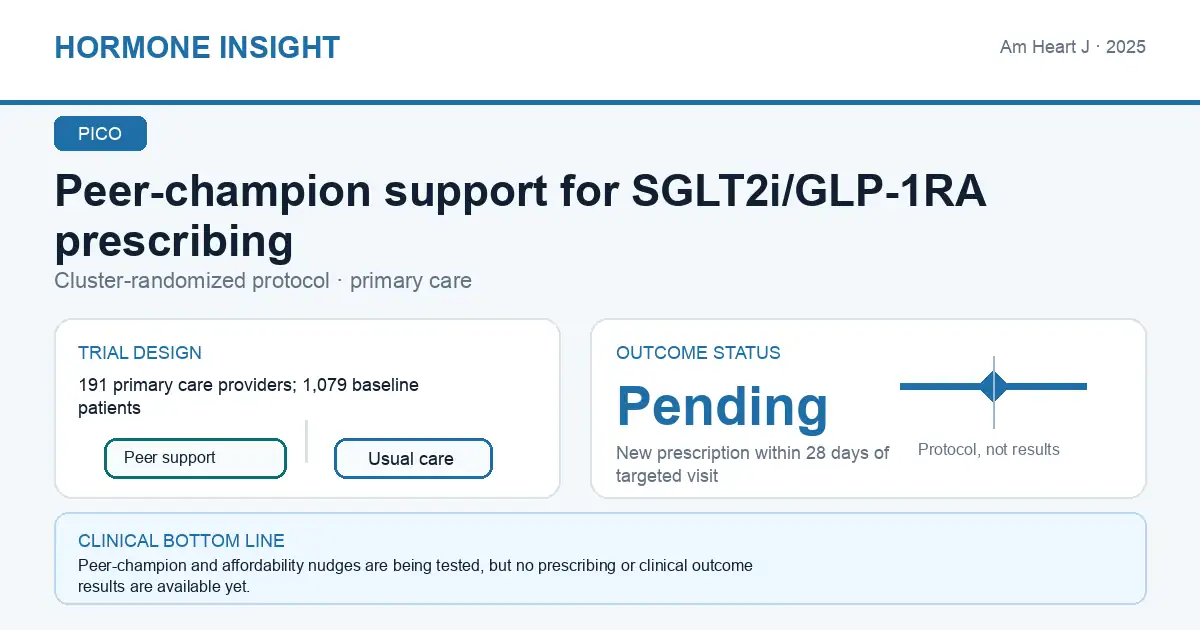Select the Peer support arm pill
The width and height of the screenshot is (1200, 630).
195,458
